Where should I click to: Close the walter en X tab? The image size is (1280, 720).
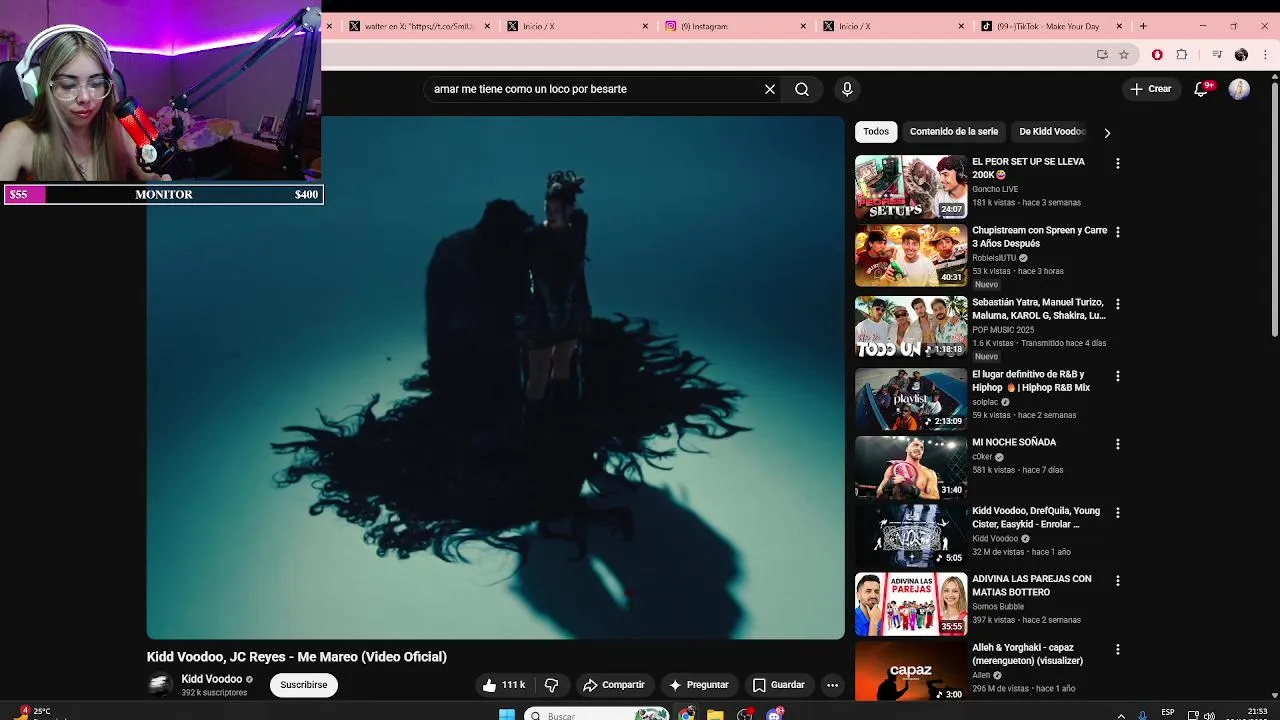(x=487, y=26)
